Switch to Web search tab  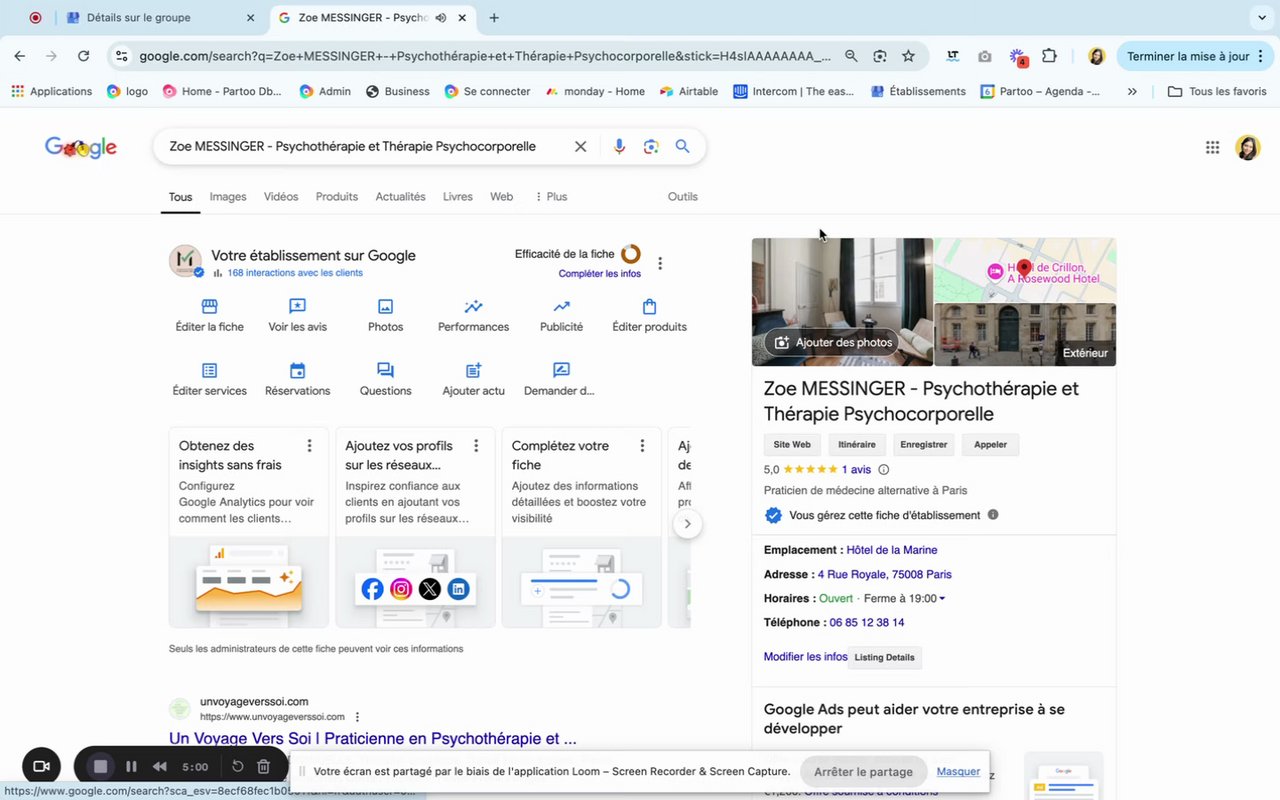point(501,197)
